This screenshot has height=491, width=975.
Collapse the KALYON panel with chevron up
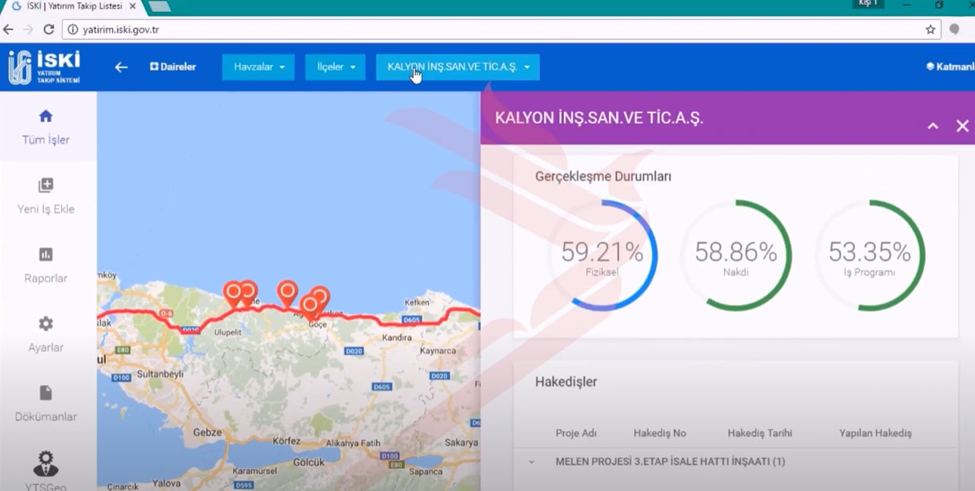(x=933, y=126)
